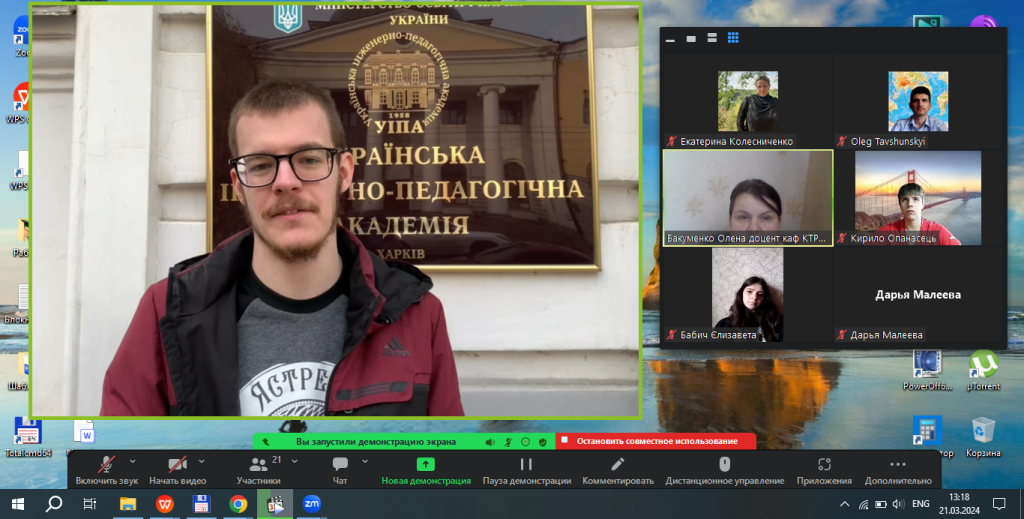Click the Екатерина Колесниченко name label
The image size is (1024, 519).
point(736,141)
